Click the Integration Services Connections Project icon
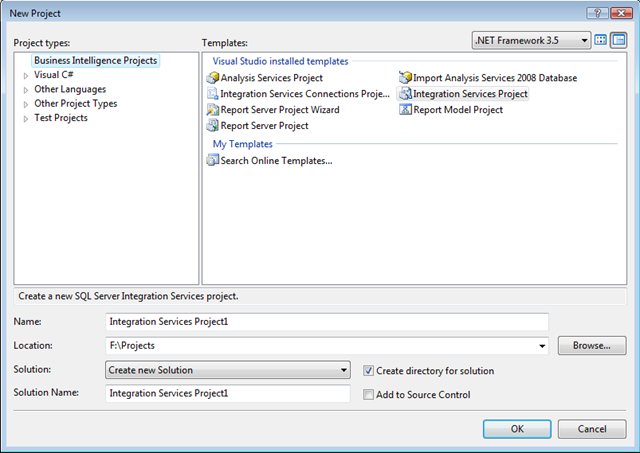 [x=213, y=93]
